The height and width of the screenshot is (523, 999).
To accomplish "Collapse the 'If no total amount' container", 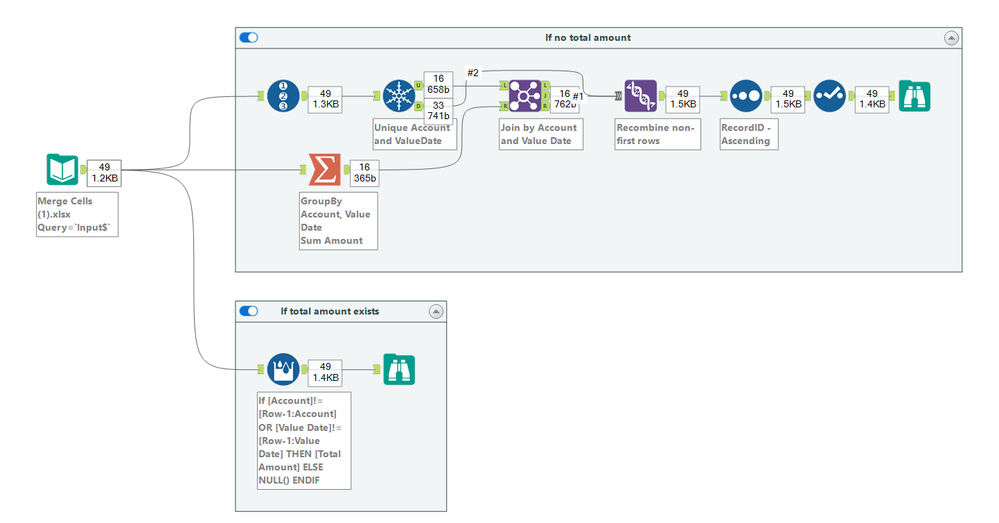I will pyautogui.click(x=951, y=38).
